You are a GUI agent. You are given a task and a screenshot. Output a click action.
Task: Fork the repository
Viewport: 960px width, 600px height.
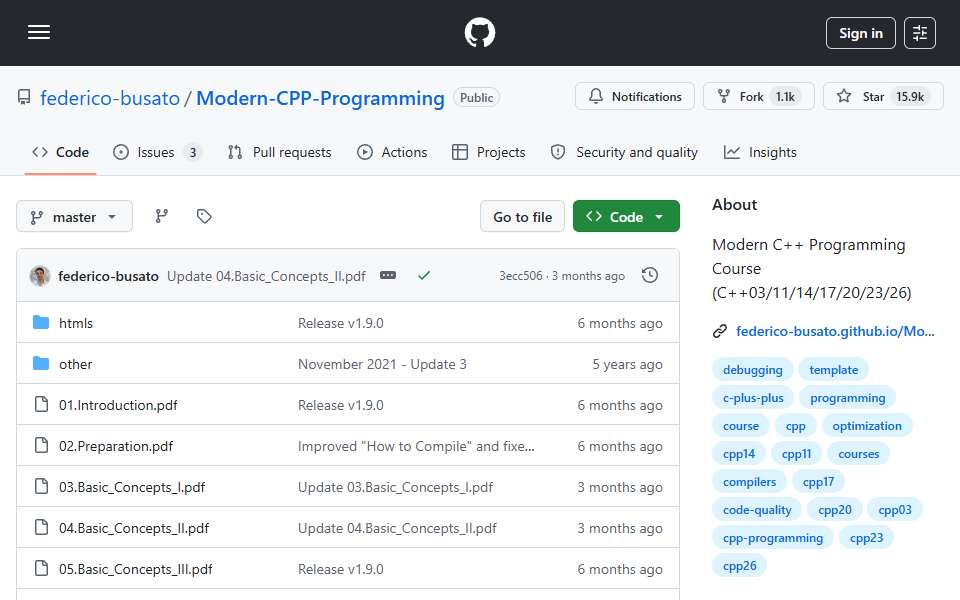point(759,97)
